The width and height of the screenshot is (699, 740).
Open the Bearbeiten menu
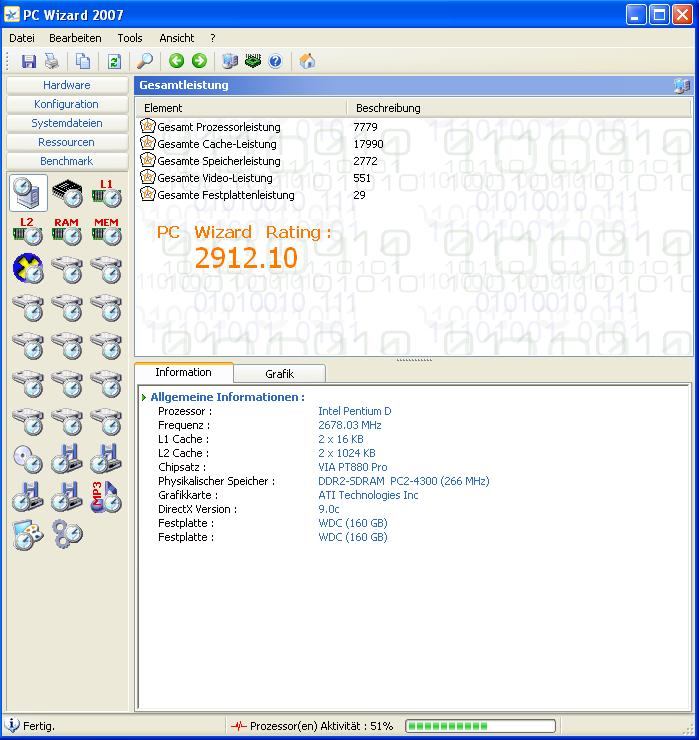coord(75,38)
